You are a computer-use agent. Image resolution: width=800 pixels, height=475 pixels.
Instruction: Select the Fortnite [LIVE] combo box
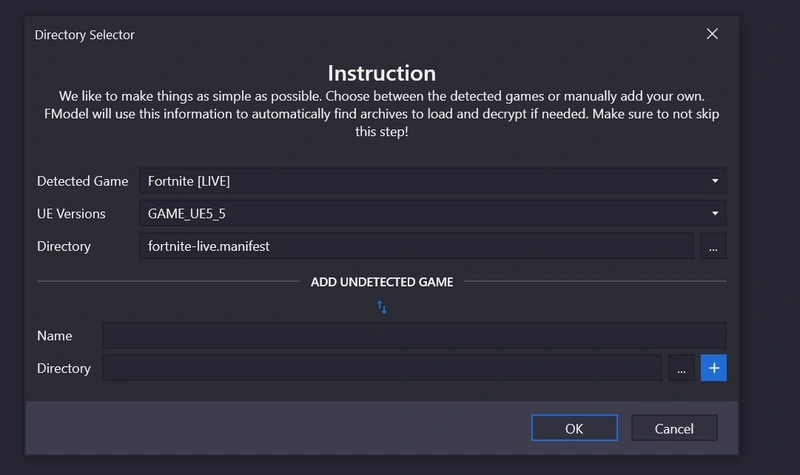tap(433, 181)
